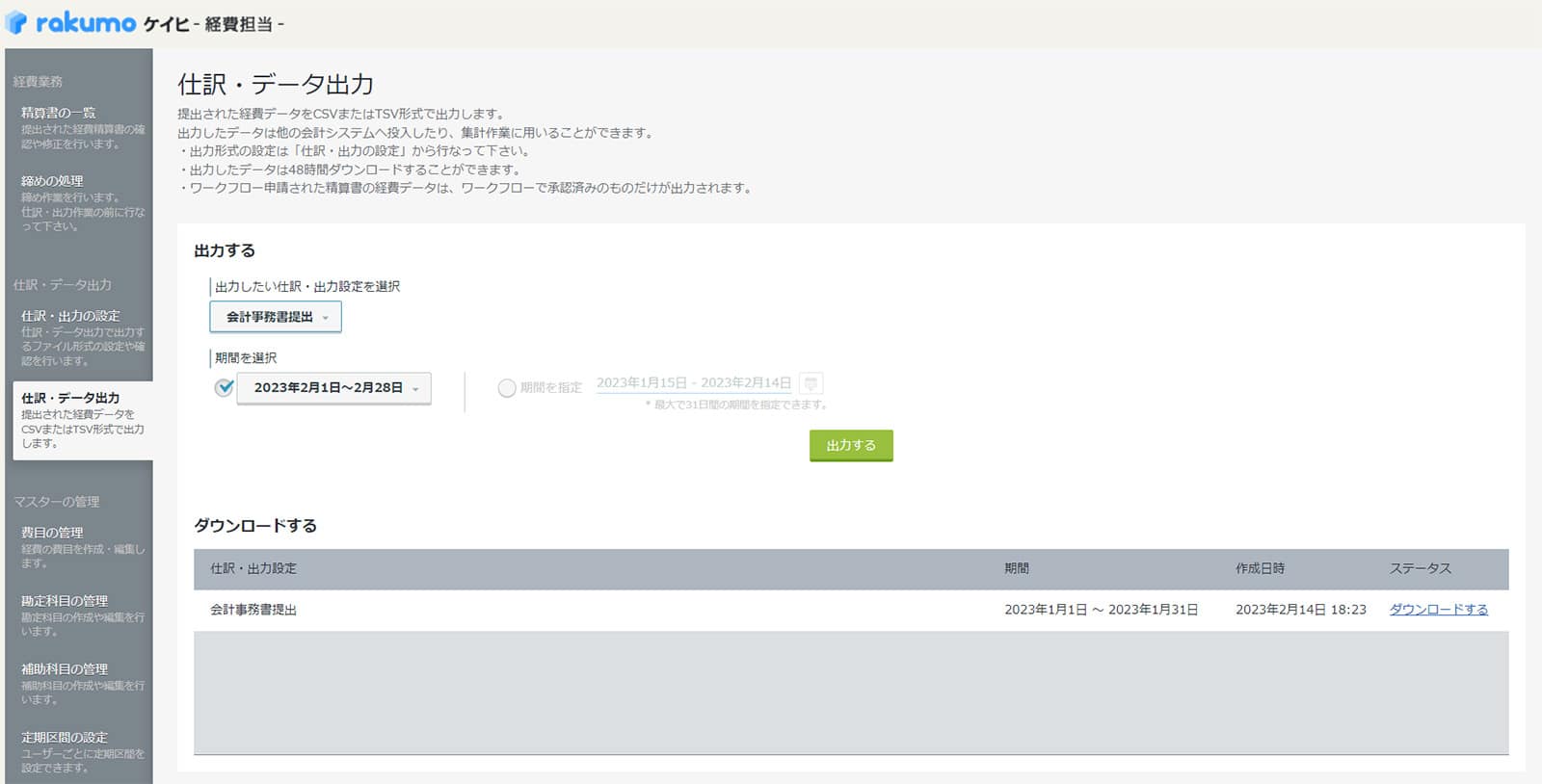Open 仕訳・出力の設定 sidebar item
This screenshot has width=1542, height=784.
pos(70,316)
